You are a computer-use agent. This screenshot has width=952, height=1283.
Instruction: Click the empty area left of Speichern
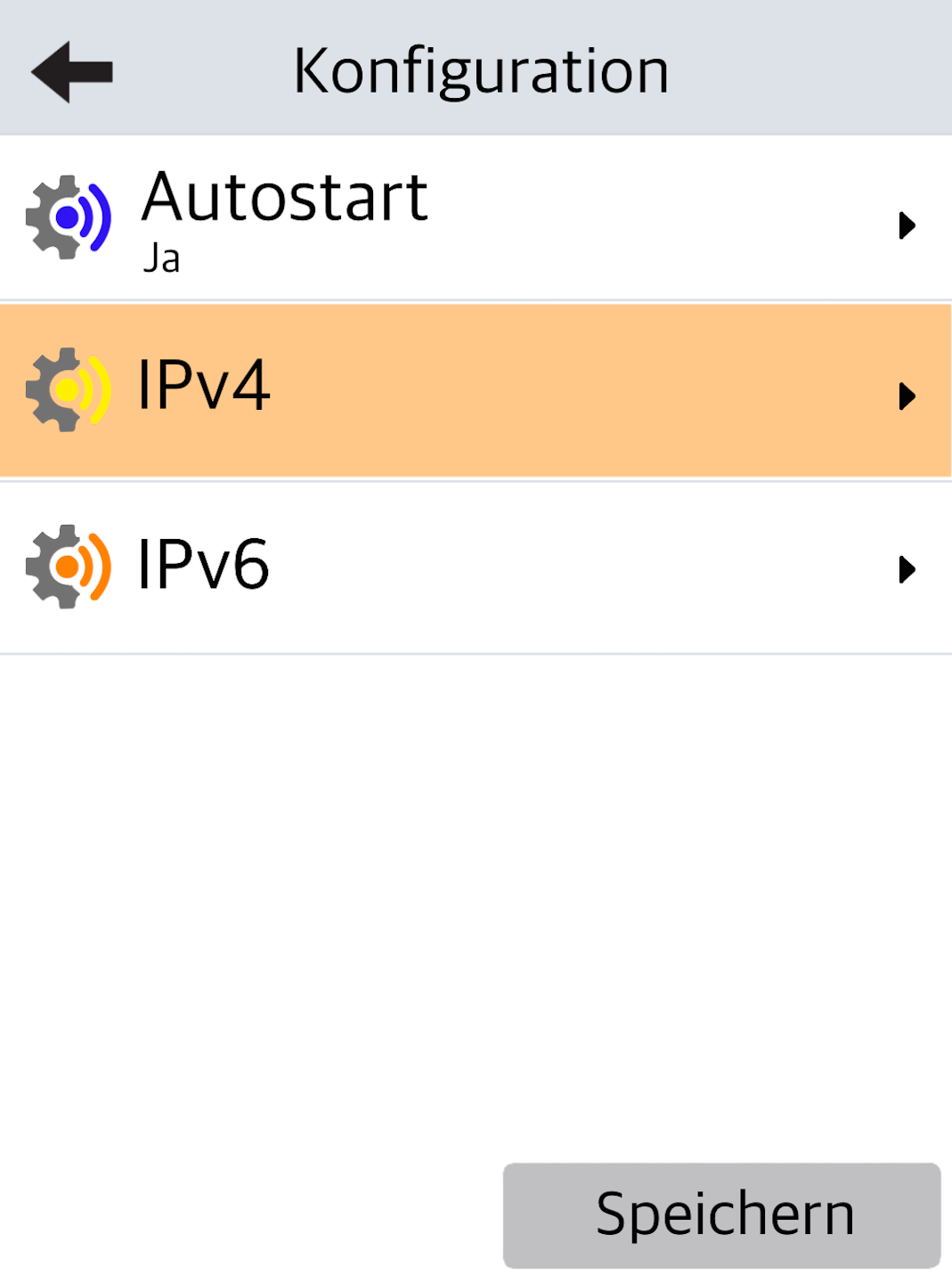click(249, 1215)
